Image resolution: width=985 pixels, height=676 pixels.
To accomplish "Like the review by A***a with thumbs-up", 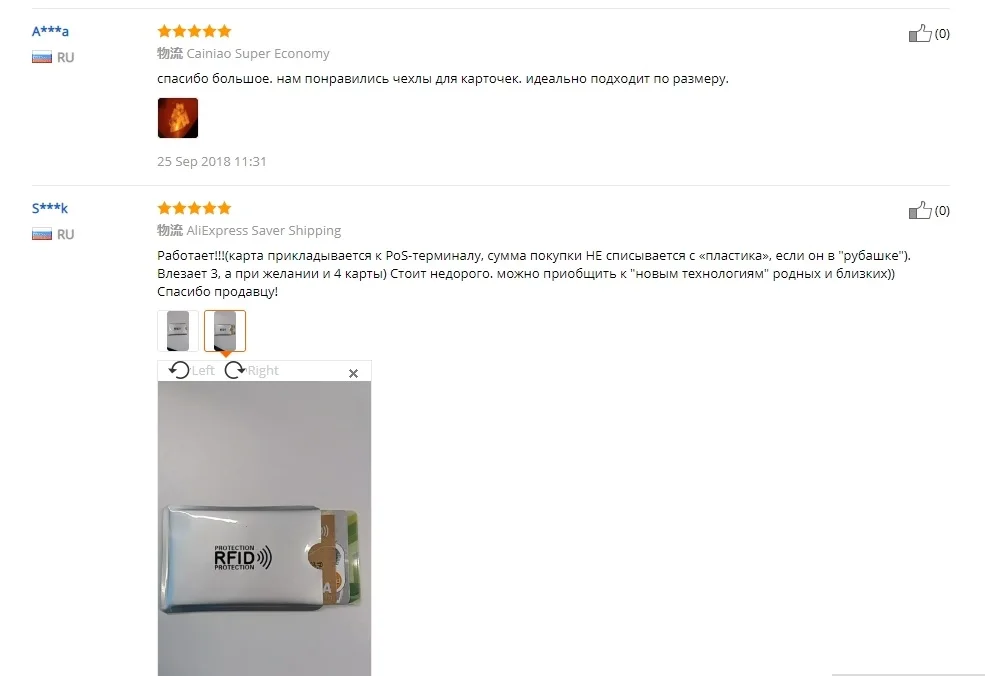I will click(x=920, y=33).
